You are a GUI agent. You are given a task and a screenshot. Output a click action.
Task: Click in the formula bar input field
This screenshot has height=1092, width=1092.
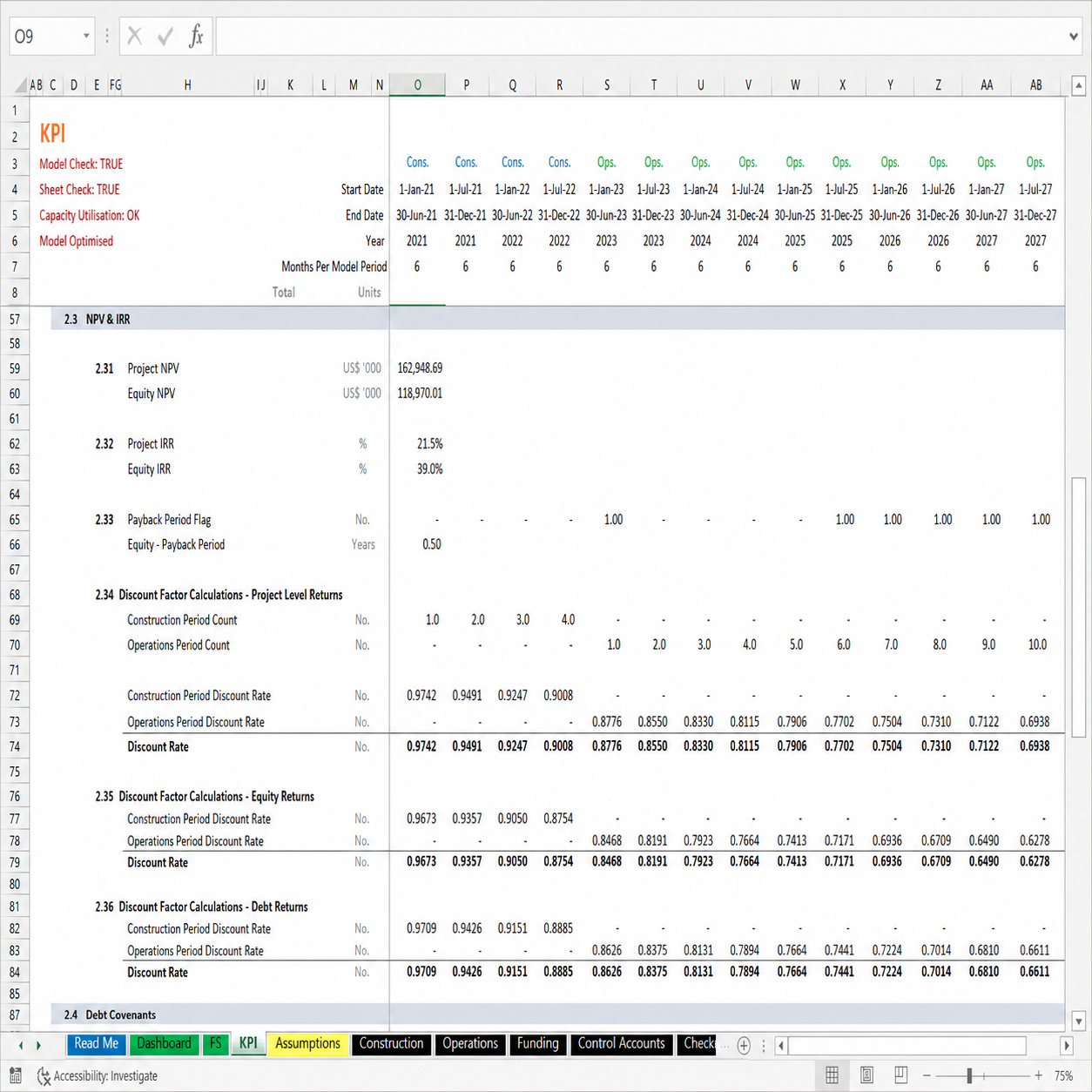point(640,37)
